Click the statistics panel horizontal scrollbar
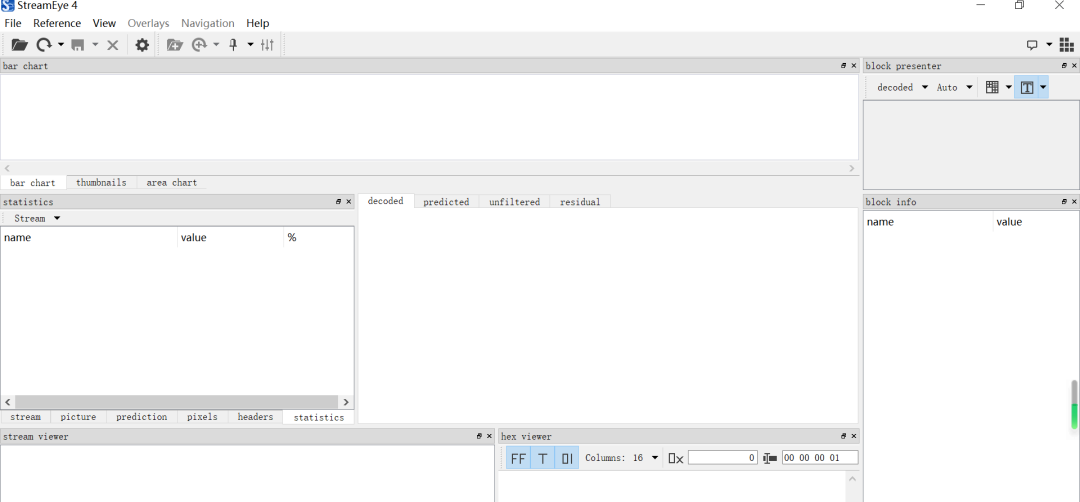1080x502 pixels. click(x=176, y=402)
